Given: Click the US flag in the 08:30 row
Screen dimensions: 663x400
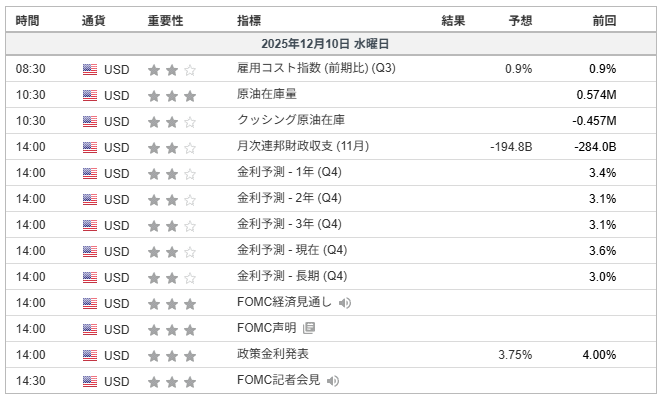Looking at the screenshot, I should click(x=90, y=70).
